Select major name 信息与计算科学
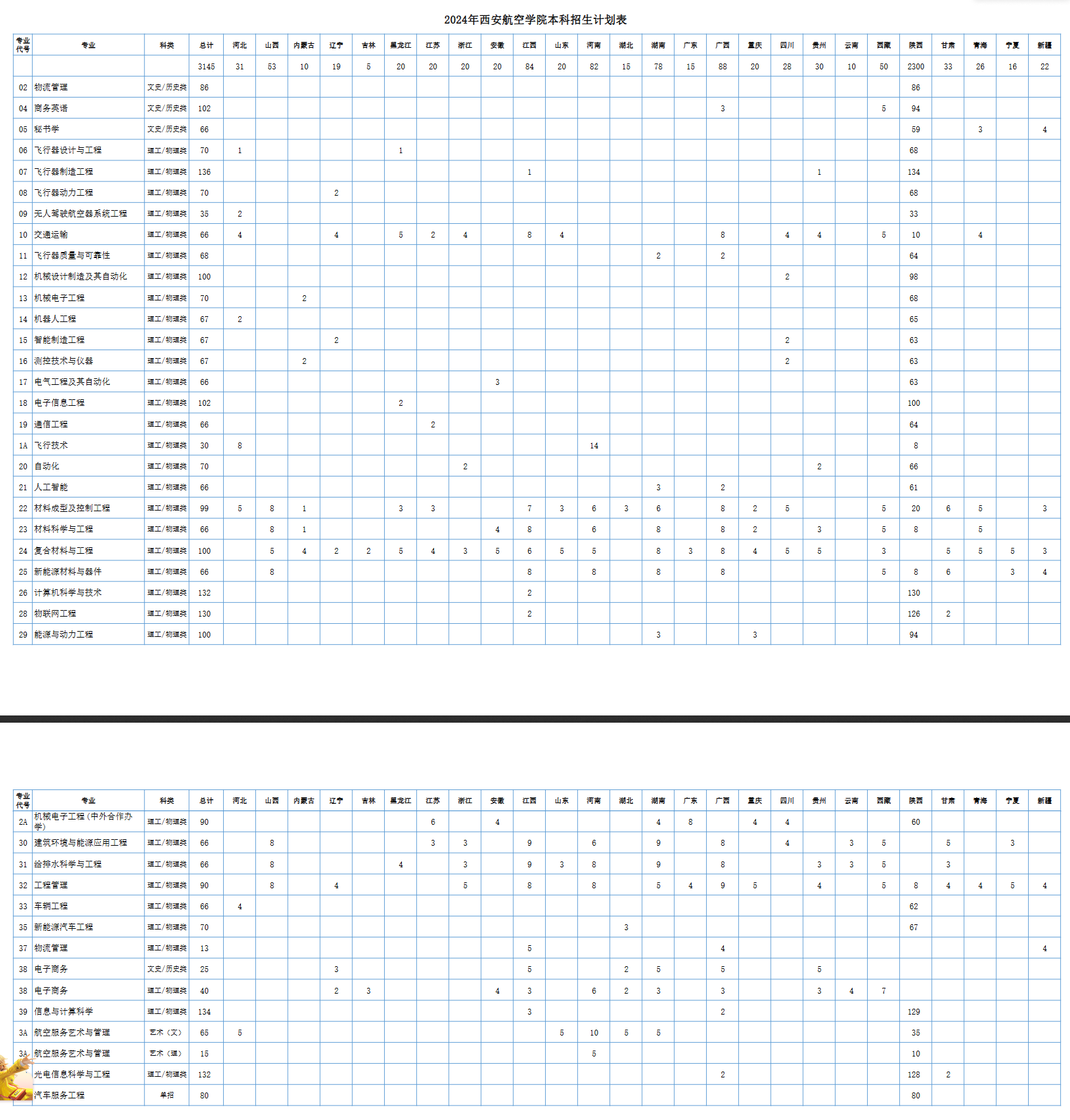Image resolution: width=1070 pixels, height=1120 pixels. (63, 1012)
